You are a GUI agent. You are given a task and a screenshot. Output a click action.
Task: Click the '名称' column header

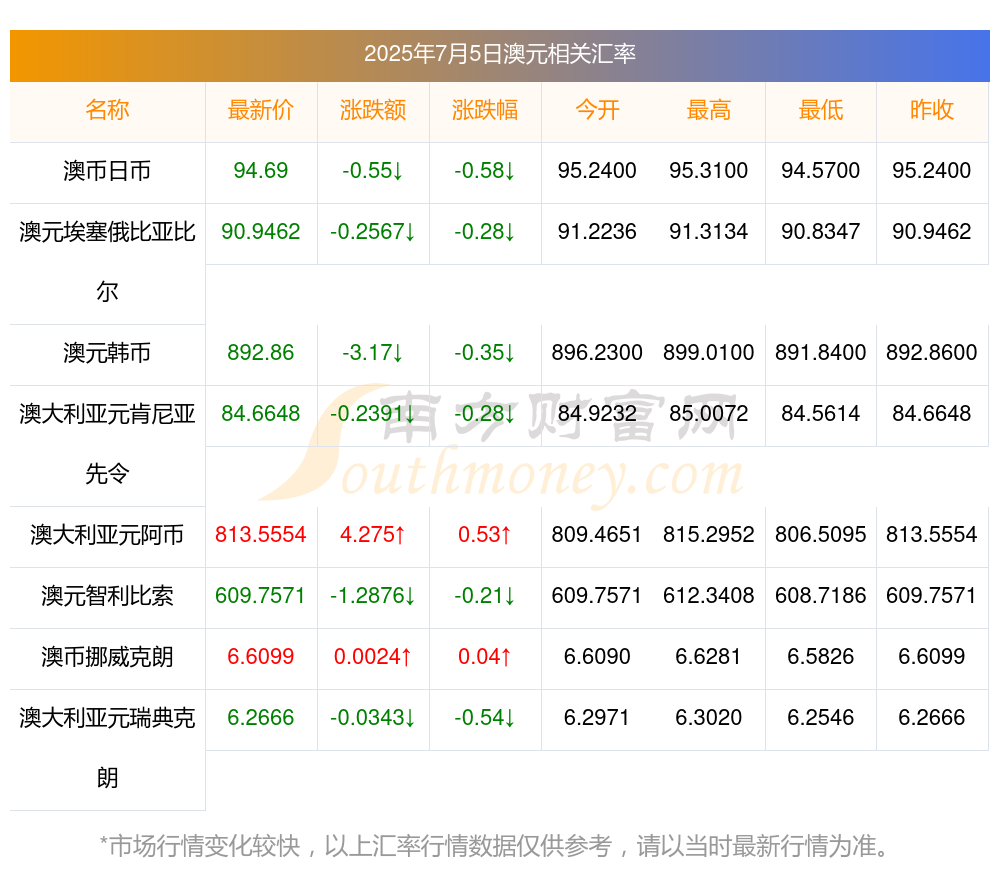[x=107, y=110]
